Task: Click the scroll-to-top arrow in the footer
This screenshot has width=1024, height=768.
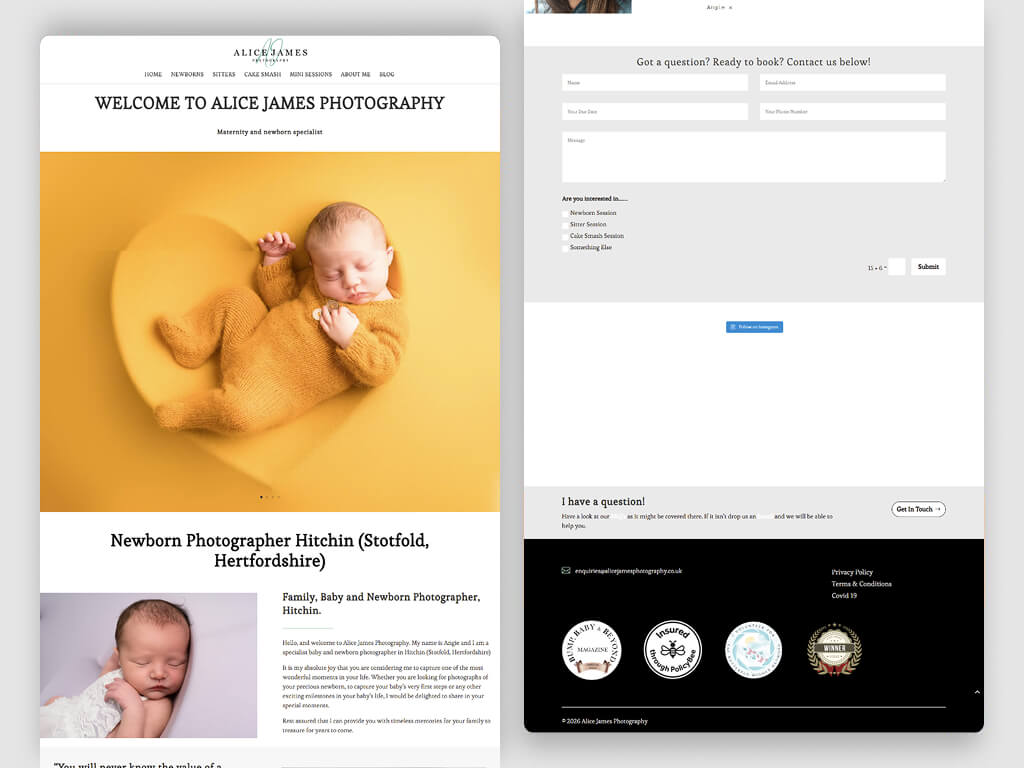Action: click(977, 692)
